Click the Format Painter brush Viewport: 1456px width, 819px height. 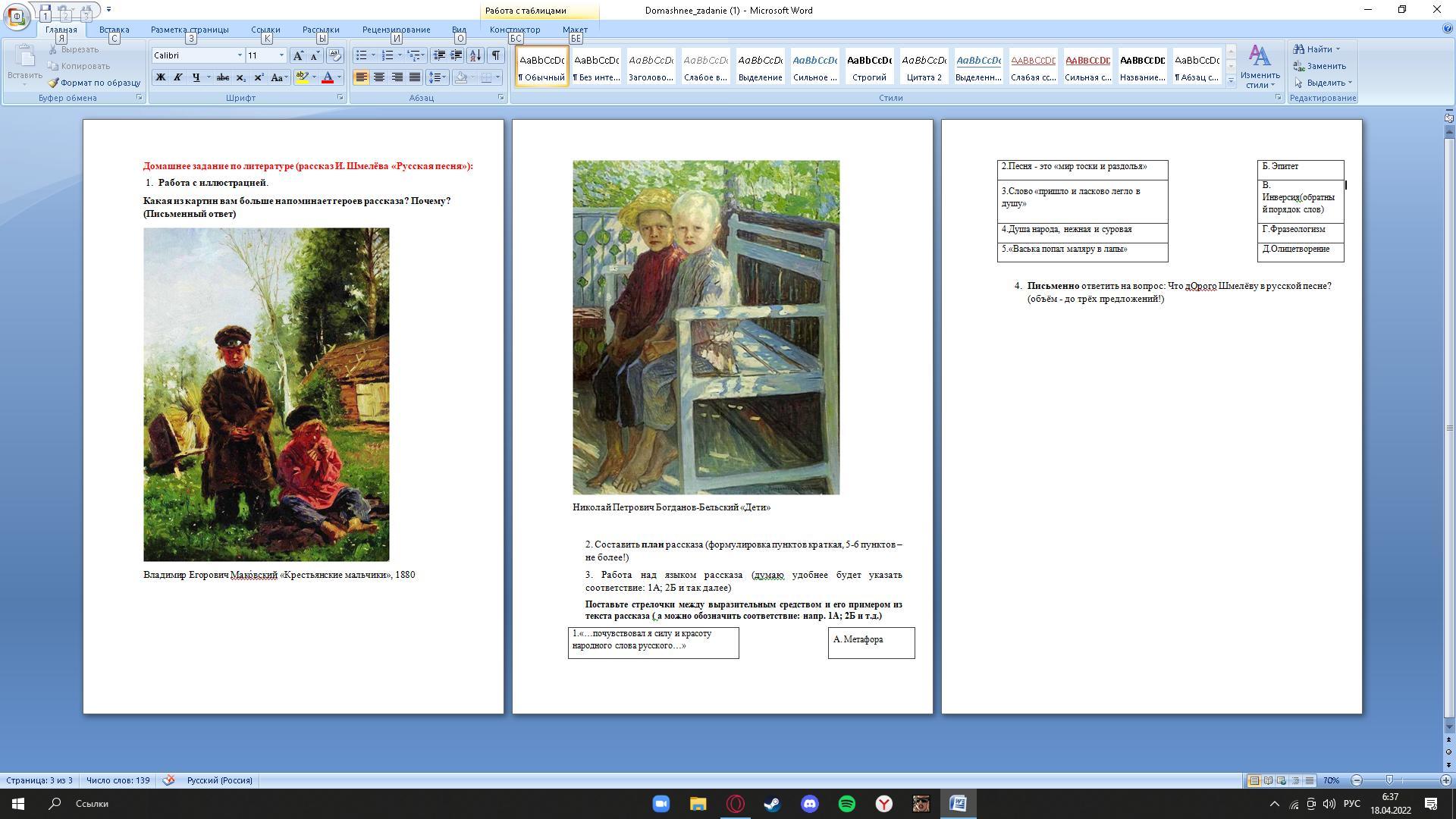click(x=53, y=83)
